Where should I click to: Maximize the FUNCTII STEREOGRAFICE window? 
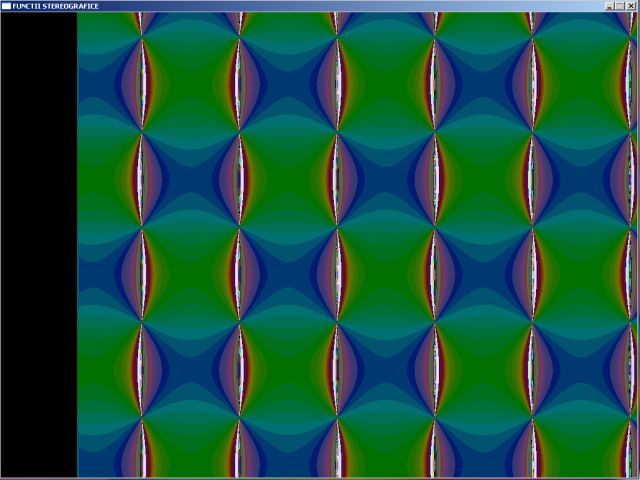[x=620, y=6]
